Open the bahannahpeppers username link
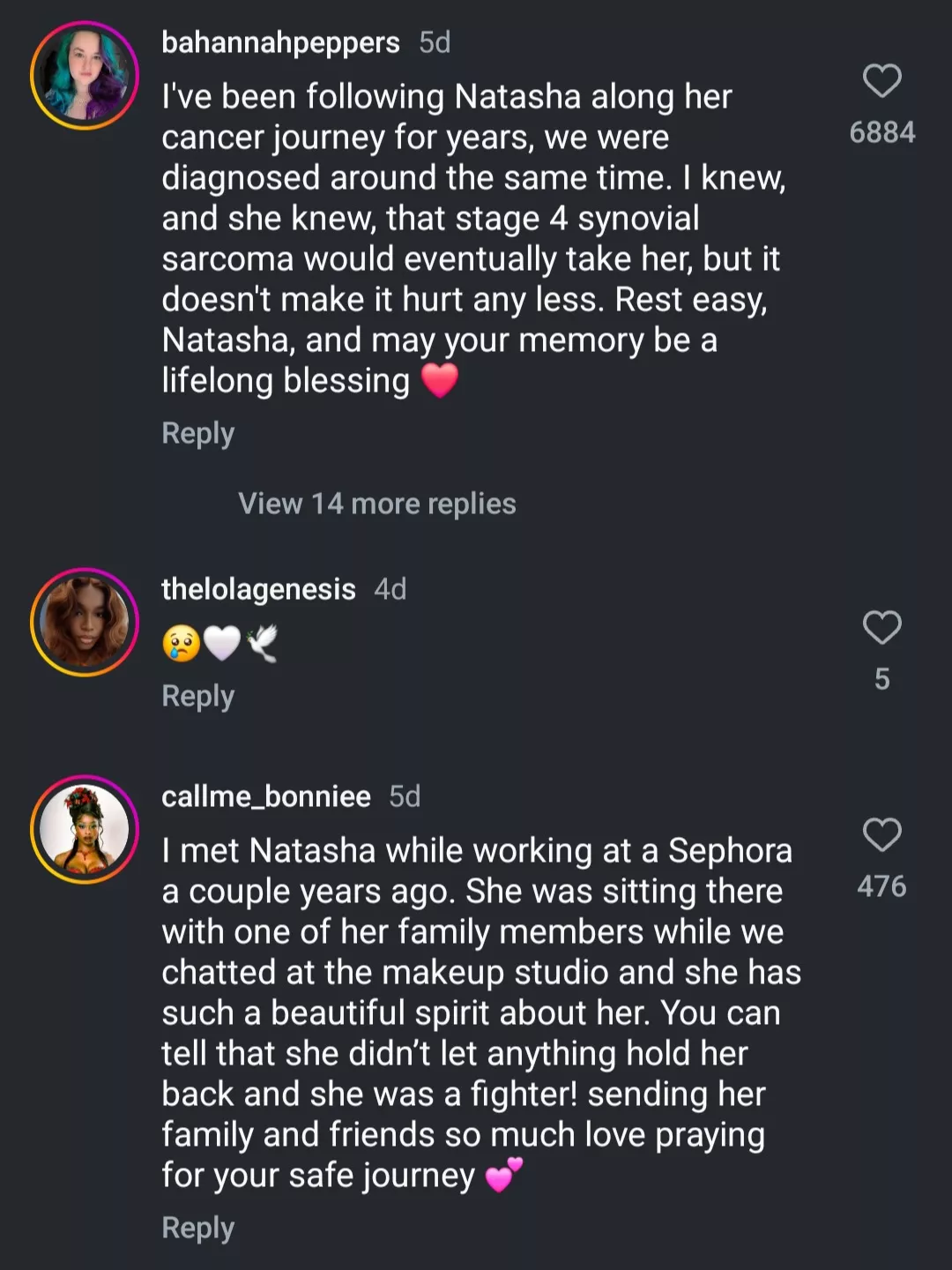 280,42
